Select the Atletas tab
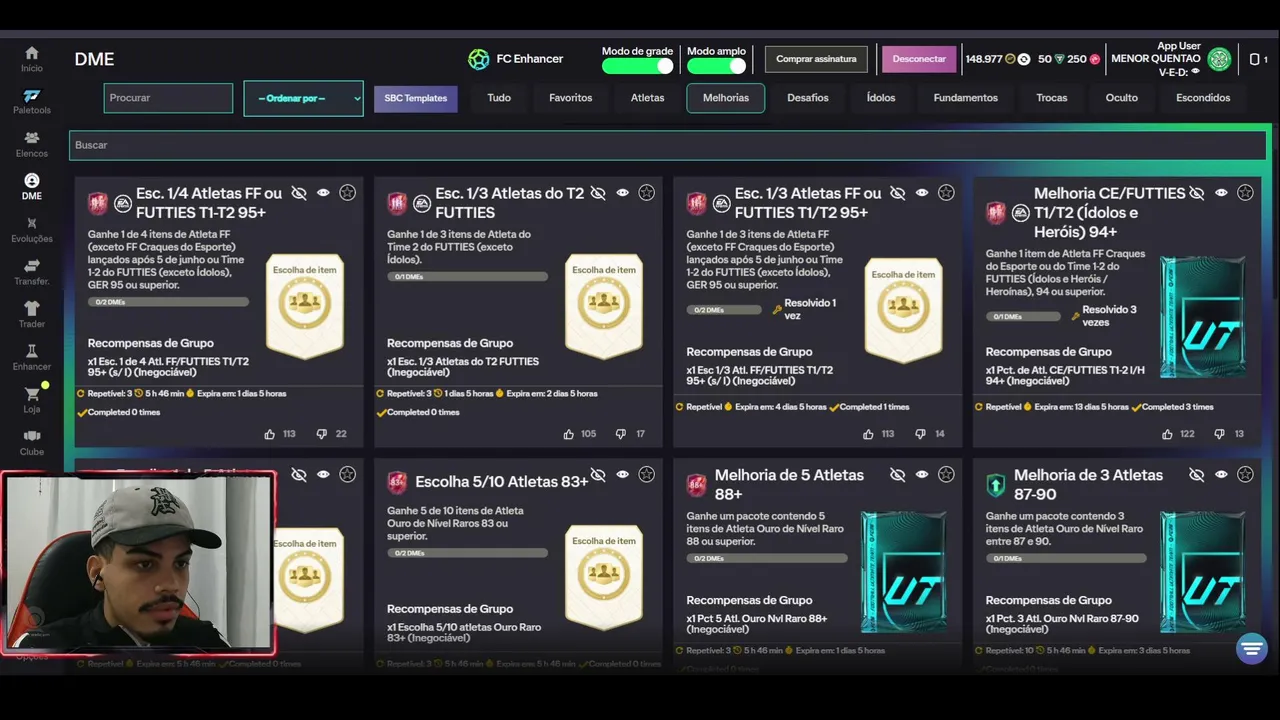This screenshot has height=720, width=1280. point(648,98)
